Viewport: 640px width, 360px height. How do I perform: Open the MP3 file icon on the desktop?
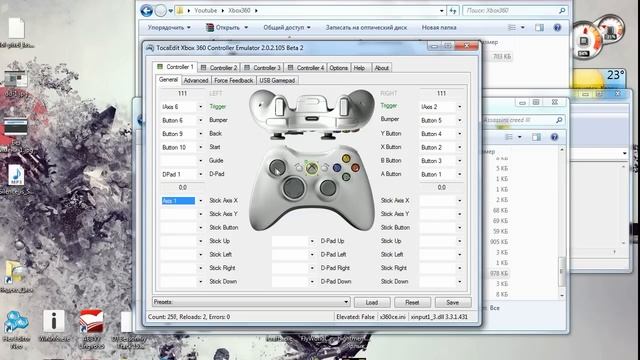(x=16, y=176)
